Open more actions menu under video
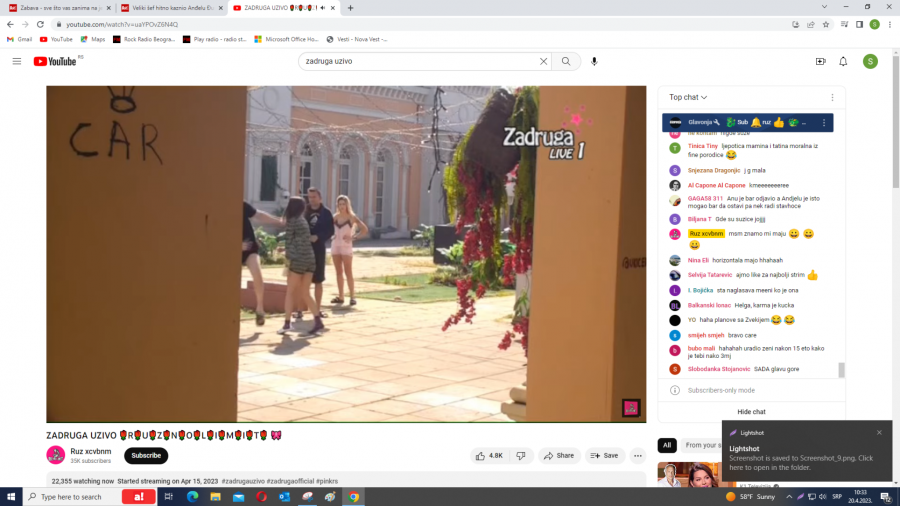This screenshot has height=506, width=900. click(x=638, y=455)
